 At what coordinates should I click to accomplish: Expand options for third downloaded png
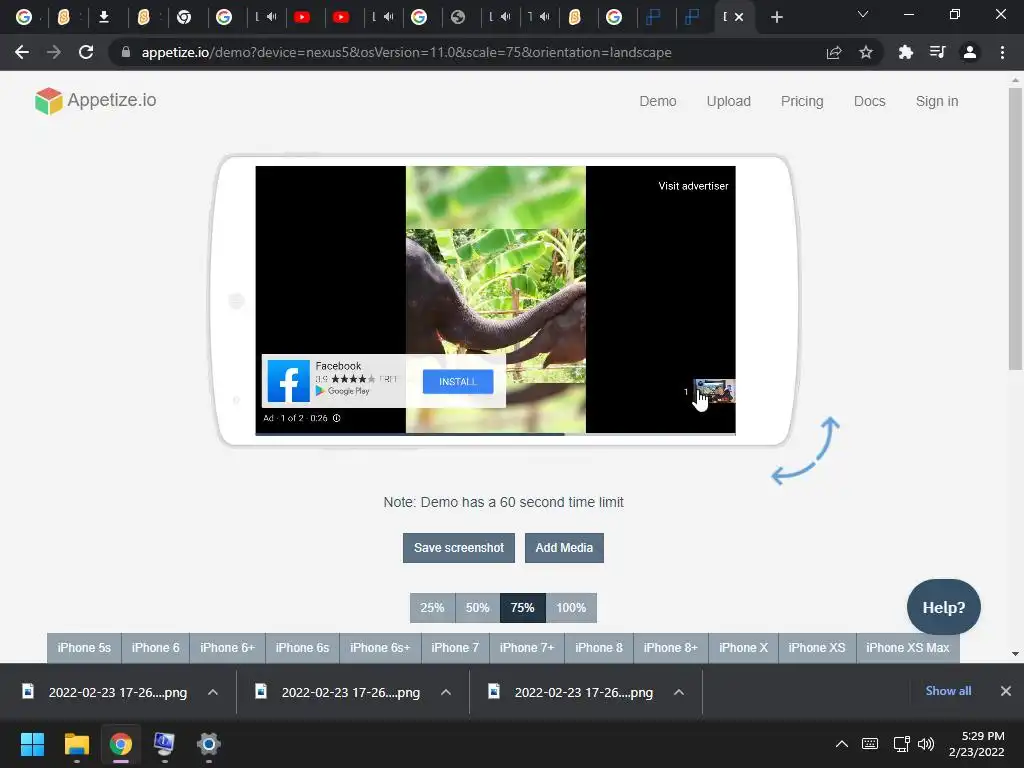pyautogui.click(x=679, y=692)
